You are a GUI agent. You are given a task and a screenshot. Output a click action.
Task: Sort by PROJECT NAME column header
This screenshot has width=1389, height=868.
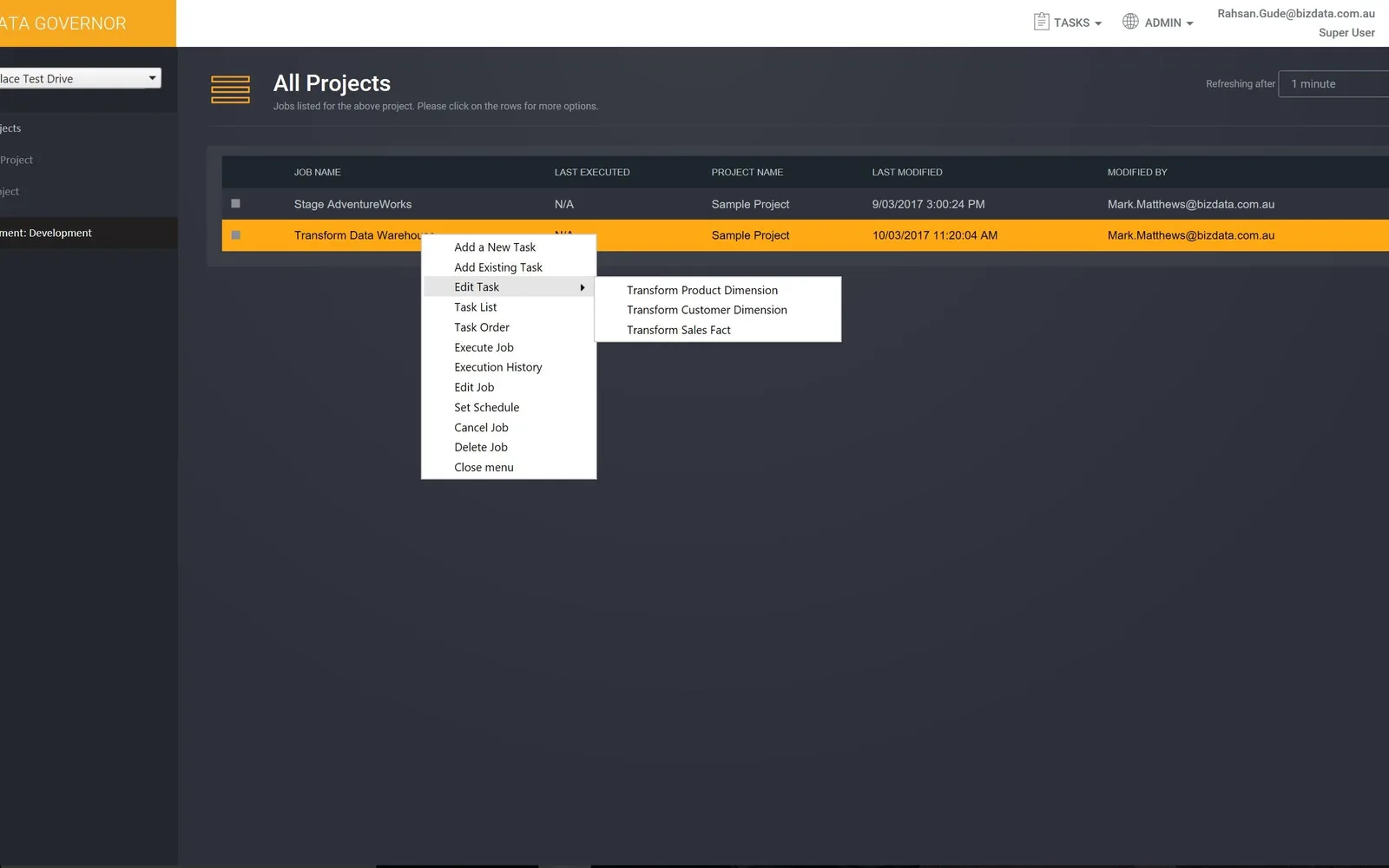coord(747,173)
